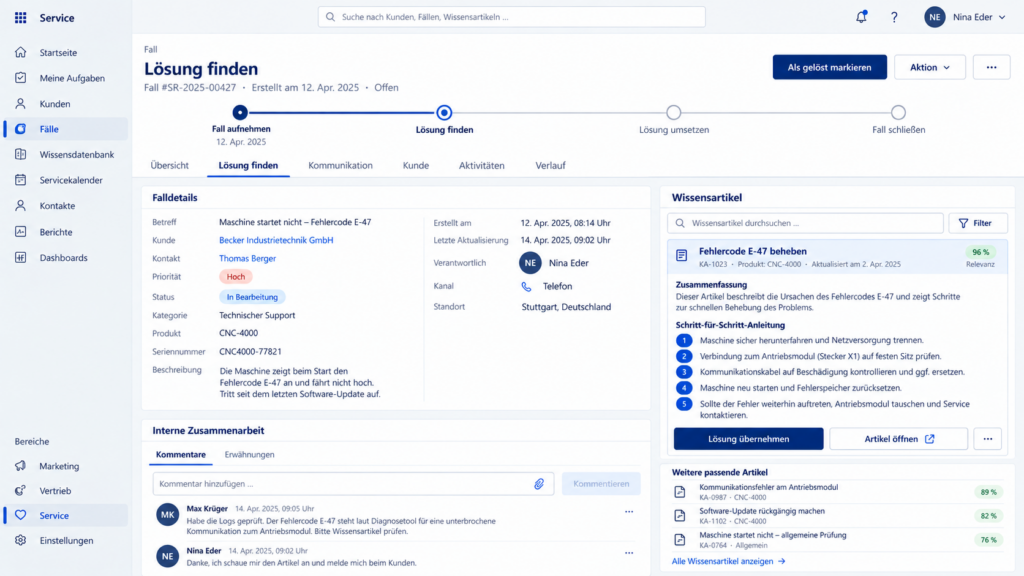Click Fall aufnehmen step marker
Screen dimensions: 1024x576
(x=240, y=112)
